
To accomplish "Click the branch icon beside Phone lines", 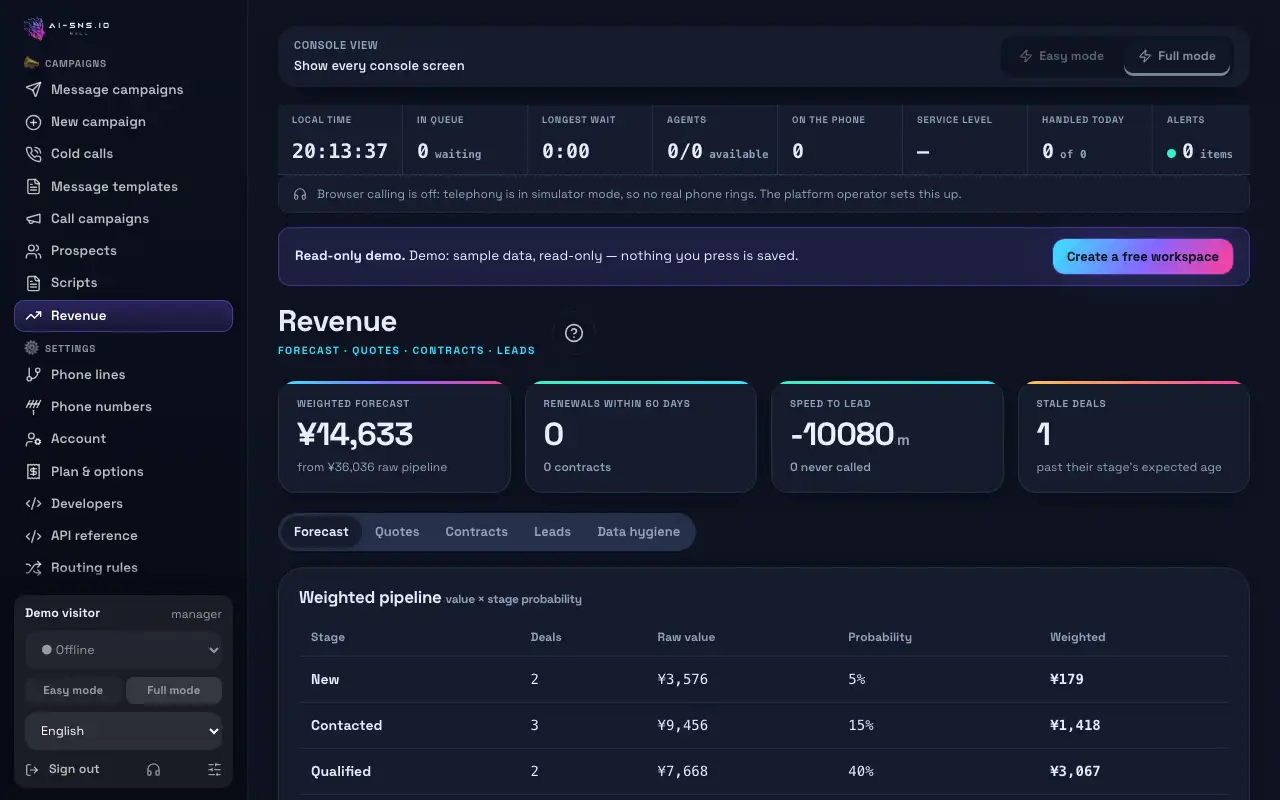I will [34, 375].
